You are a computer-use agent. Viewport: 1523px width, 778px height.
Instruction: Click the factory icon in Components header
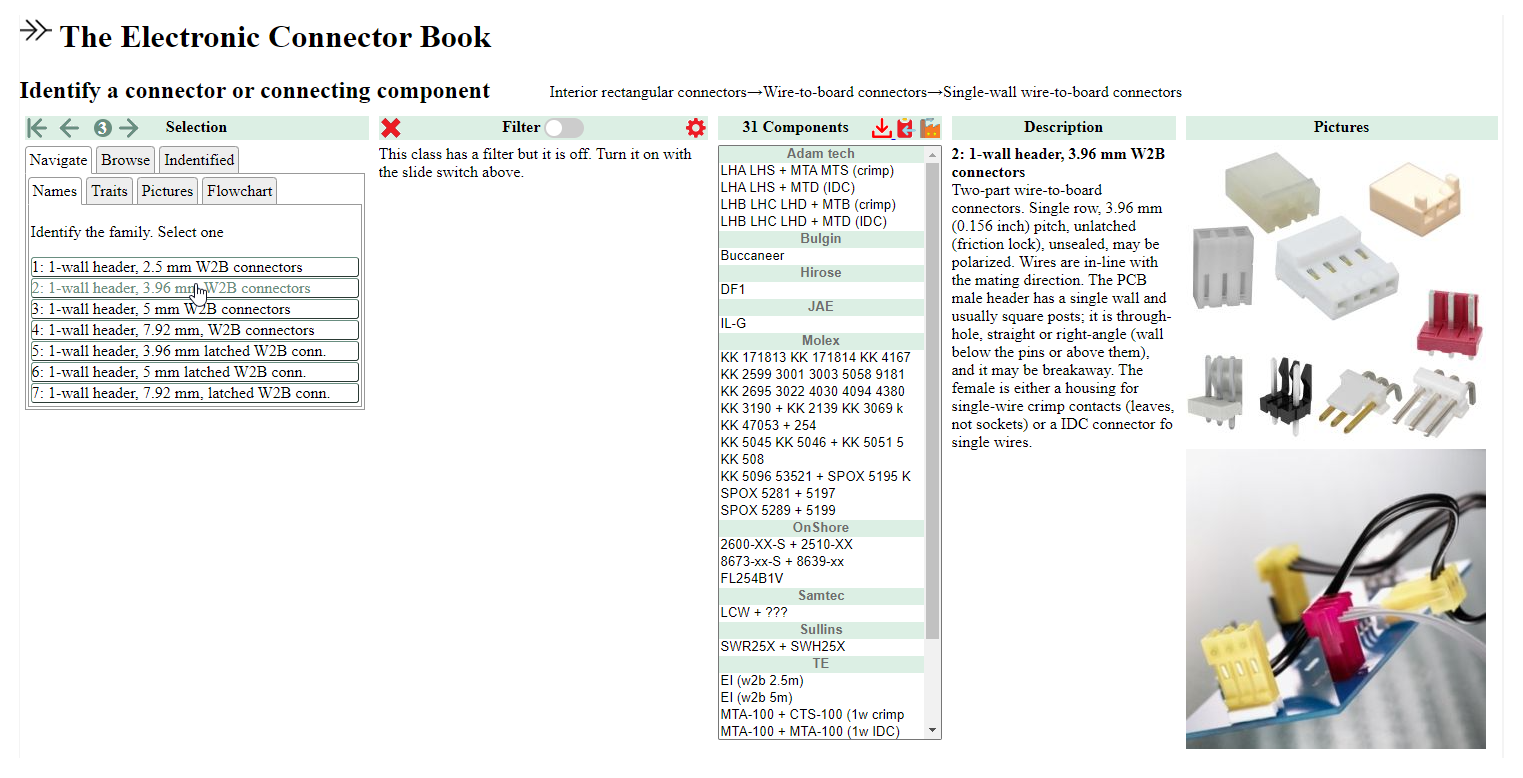tap(930, 128)
